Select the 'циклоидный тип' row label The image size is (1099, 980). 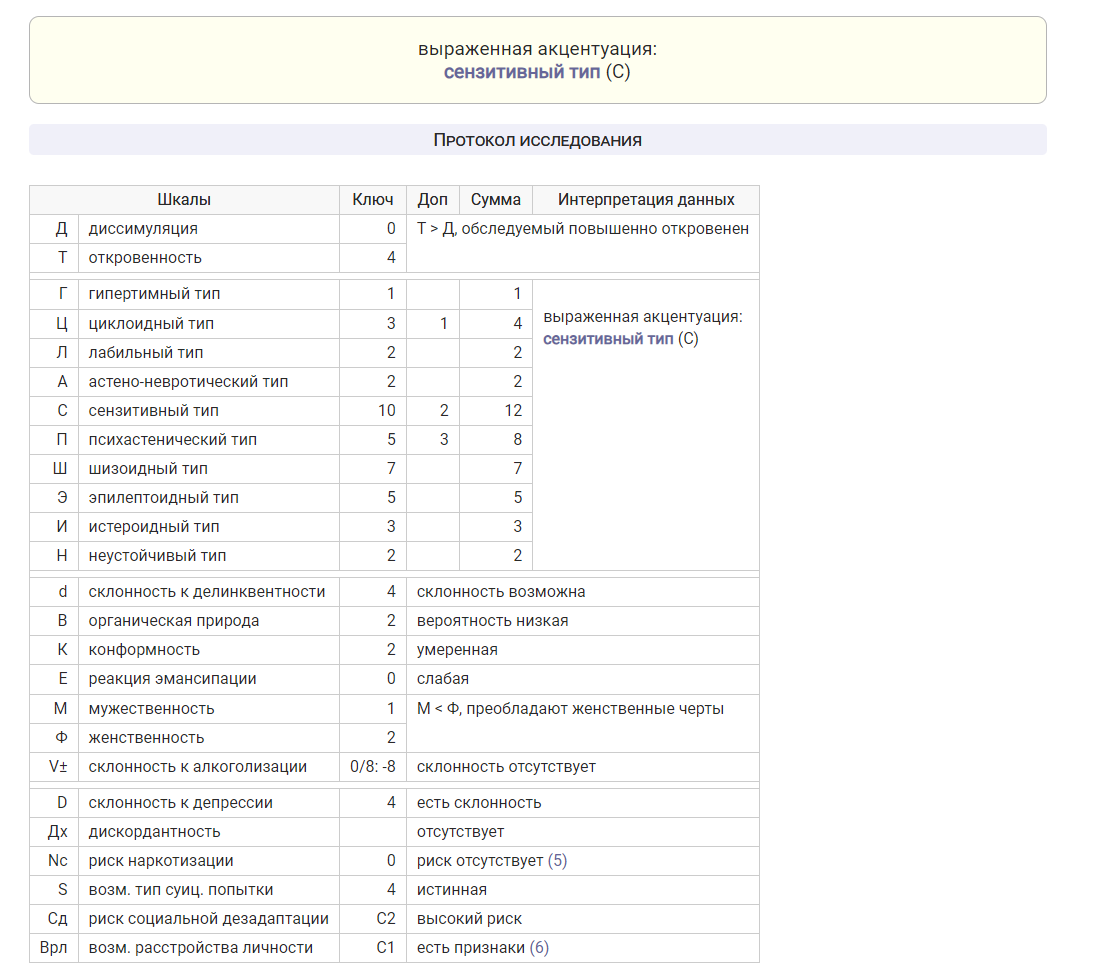(x=151, y=324)
